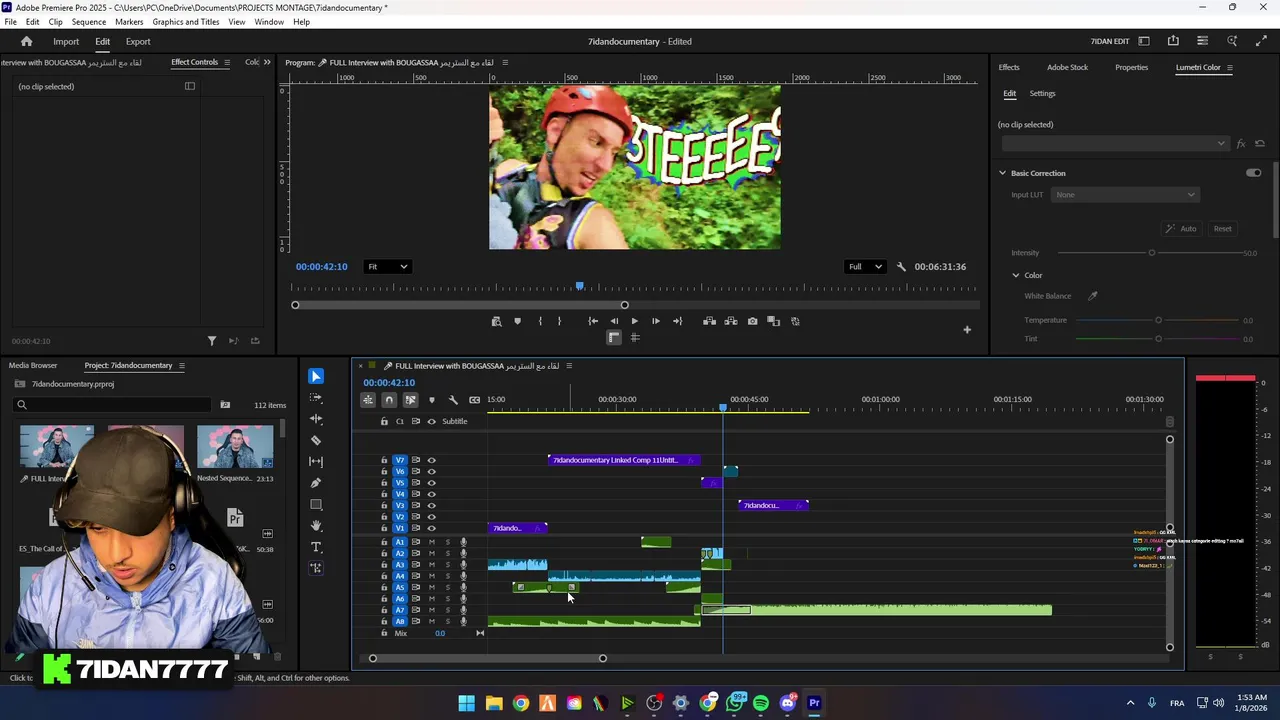Viewport: 1280px width, 720px height.
Task: Switch to the Adobe Stock tab
Action: [x=1067, y=67]
